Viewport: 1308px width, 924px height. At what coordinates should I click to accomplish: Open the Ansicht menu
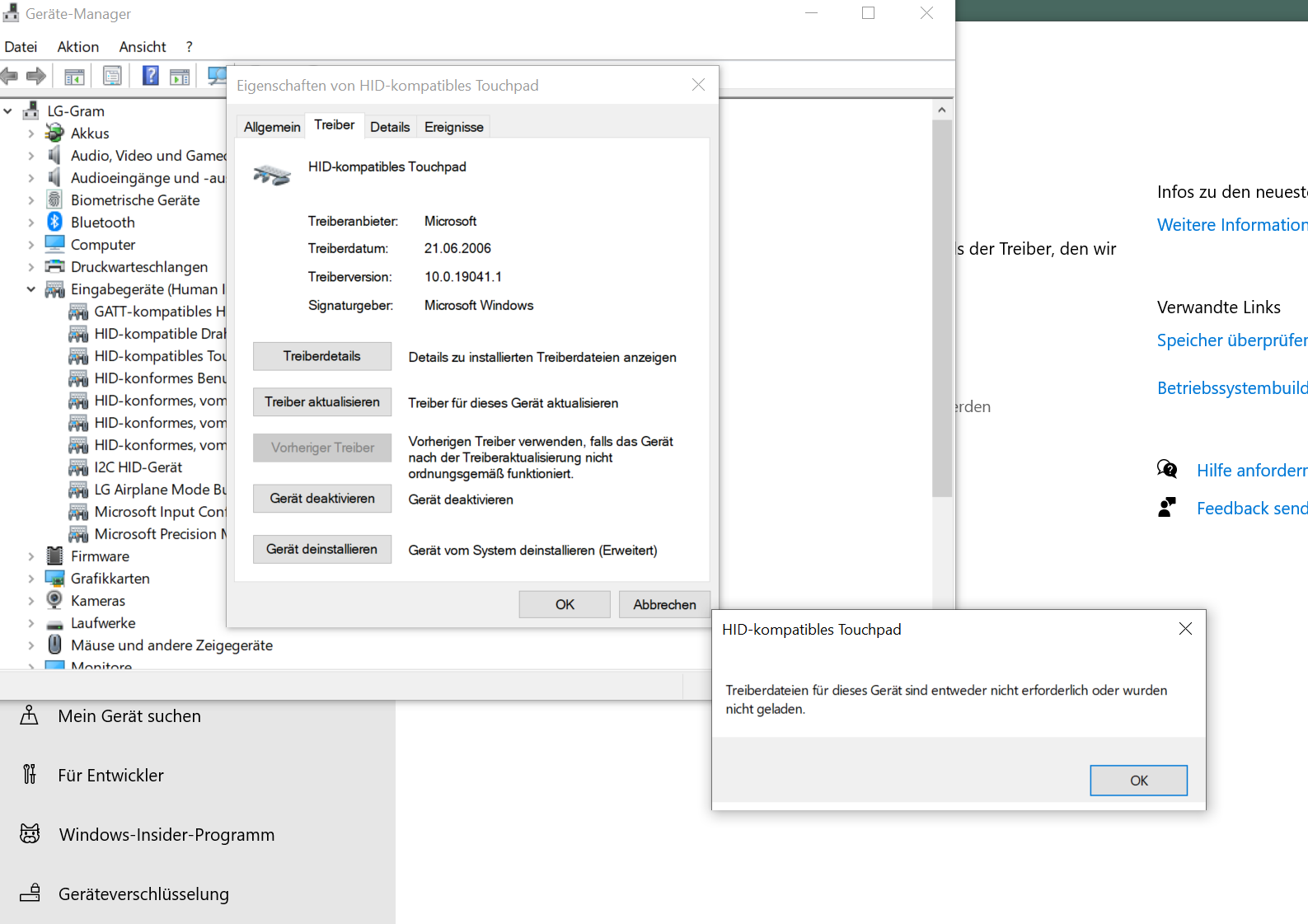coord(143,47)
